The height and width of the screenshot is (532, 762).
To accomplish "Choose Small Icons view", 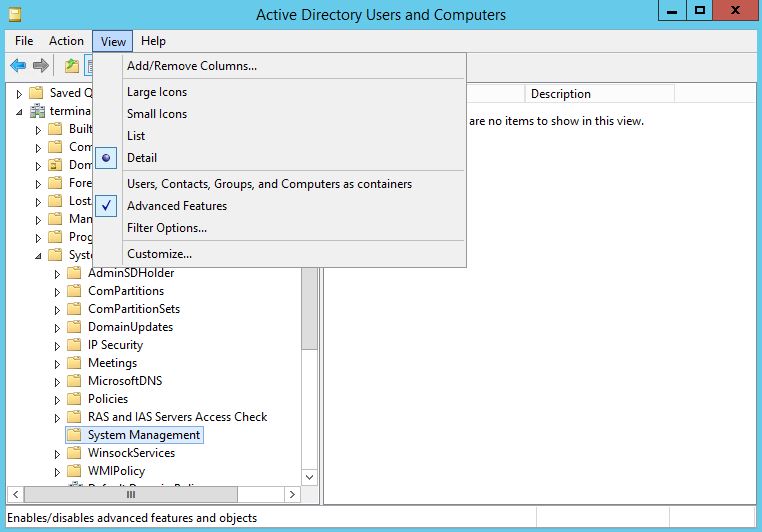I will (279, 114).
